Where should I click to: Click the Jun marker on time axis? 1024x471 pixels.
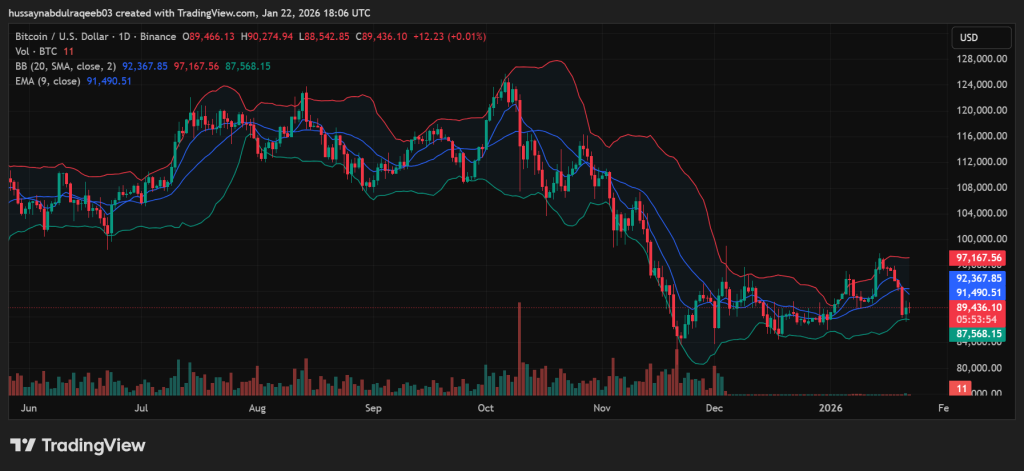pos(28,408)
